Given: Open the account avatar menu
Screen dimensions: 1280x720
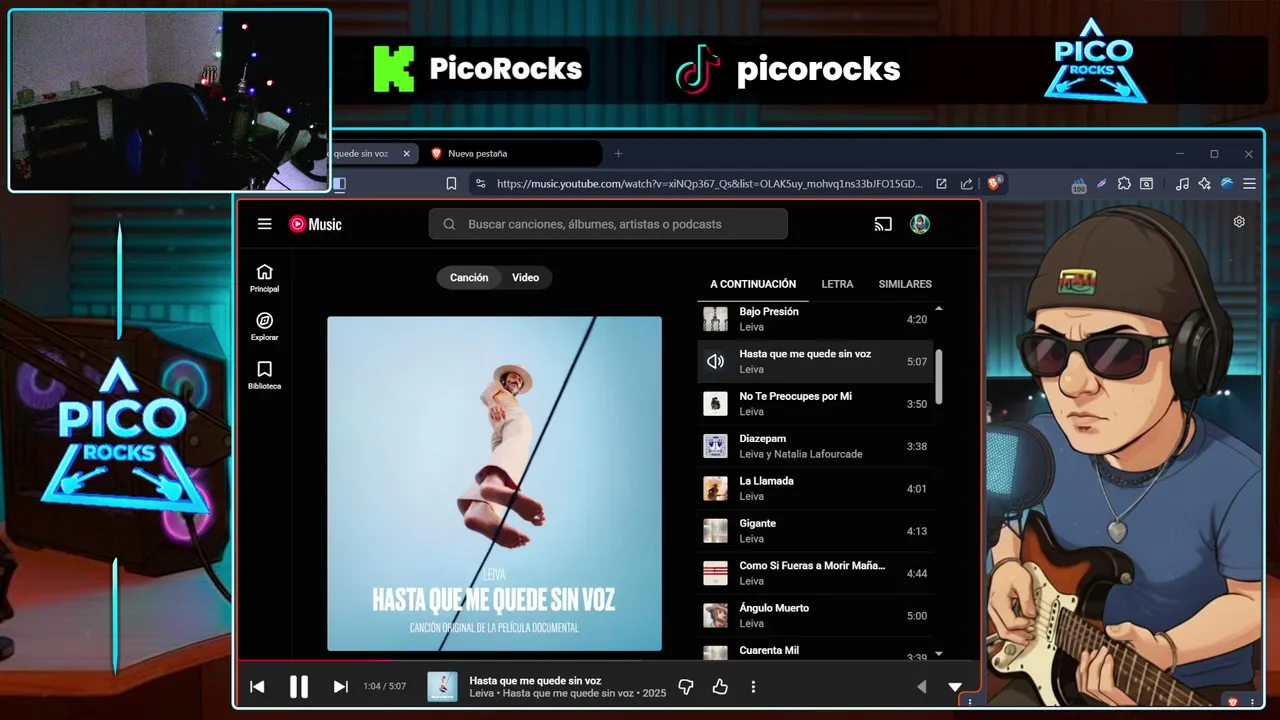Looking at the screenshot, I should (x=920, y=224).
